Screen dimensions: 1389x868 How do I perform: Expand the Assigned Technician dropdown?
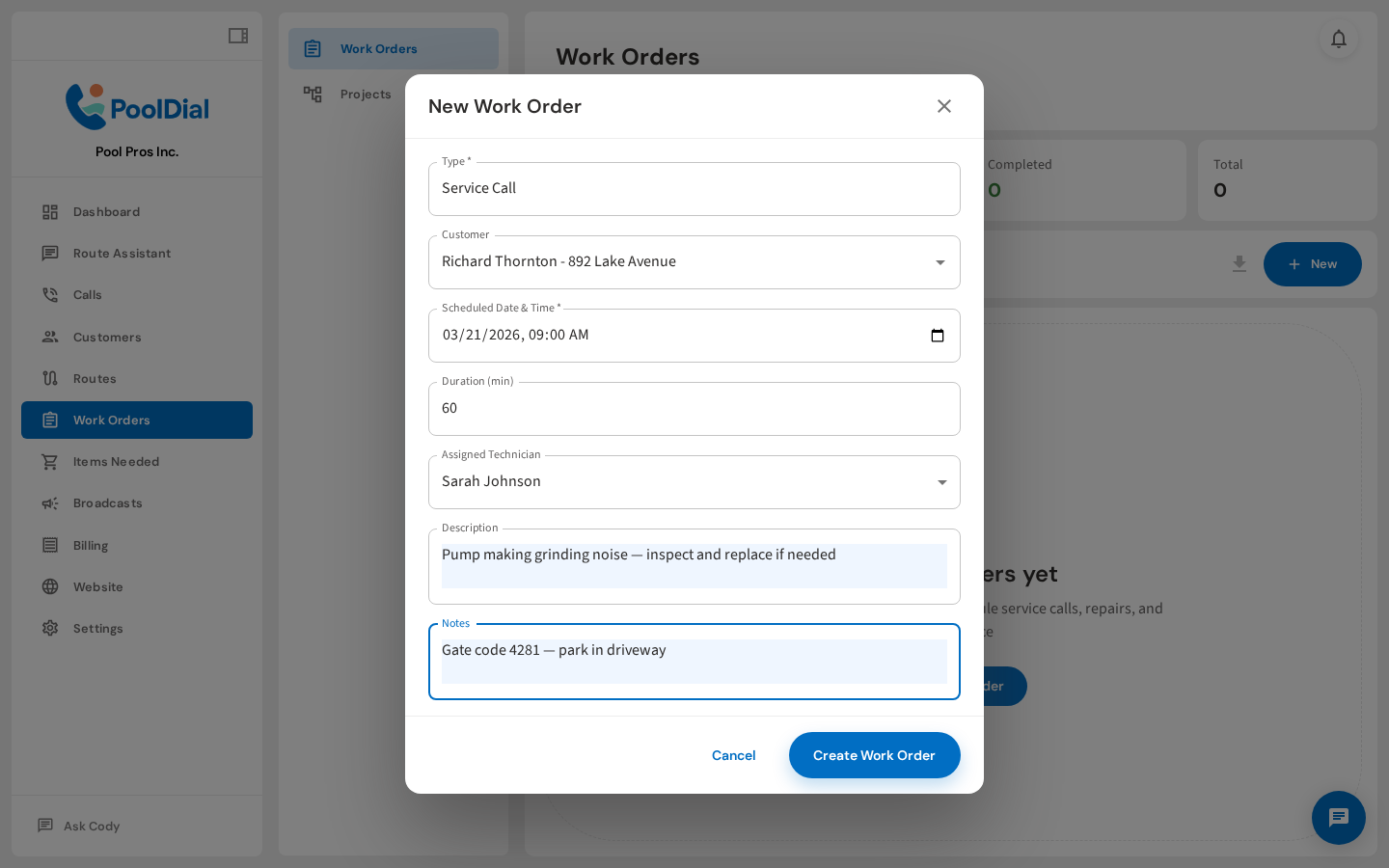(942, 481)
